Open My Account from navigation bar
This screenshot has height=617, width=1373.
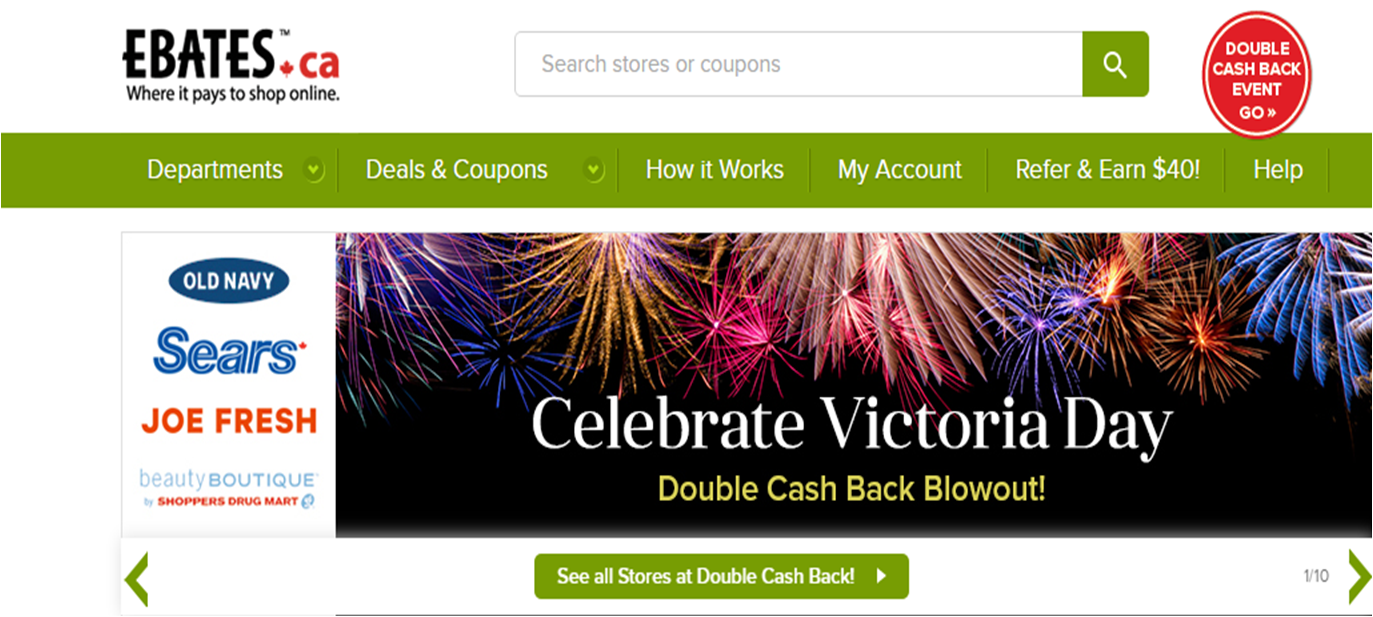[899, 170]
